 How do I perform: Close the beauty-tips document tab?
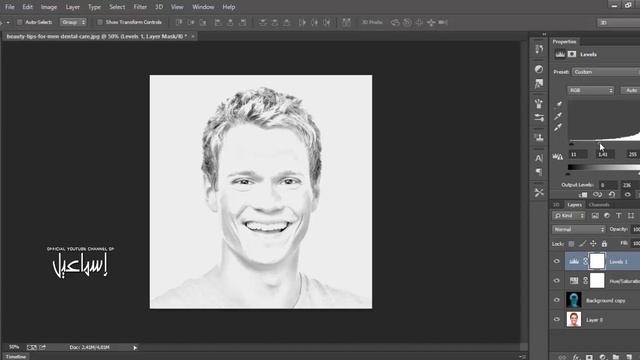click(193, 36)
